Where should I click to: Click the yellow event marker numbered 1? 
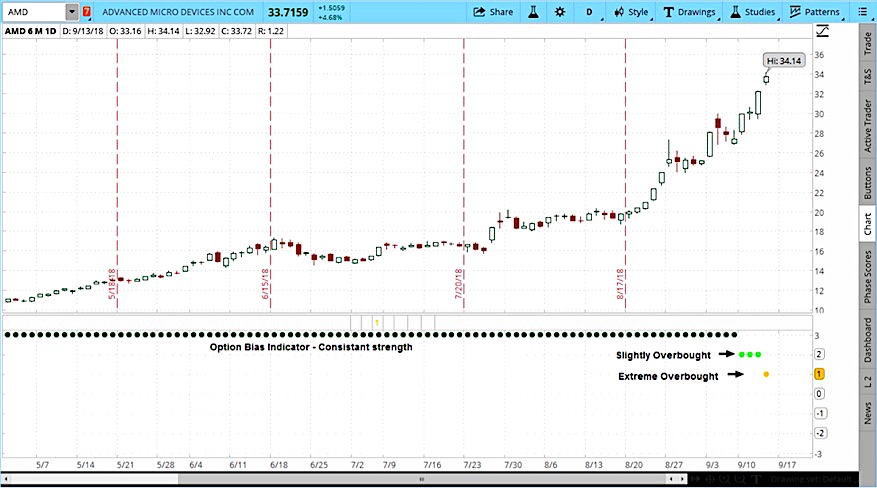(x=377, y=323)
